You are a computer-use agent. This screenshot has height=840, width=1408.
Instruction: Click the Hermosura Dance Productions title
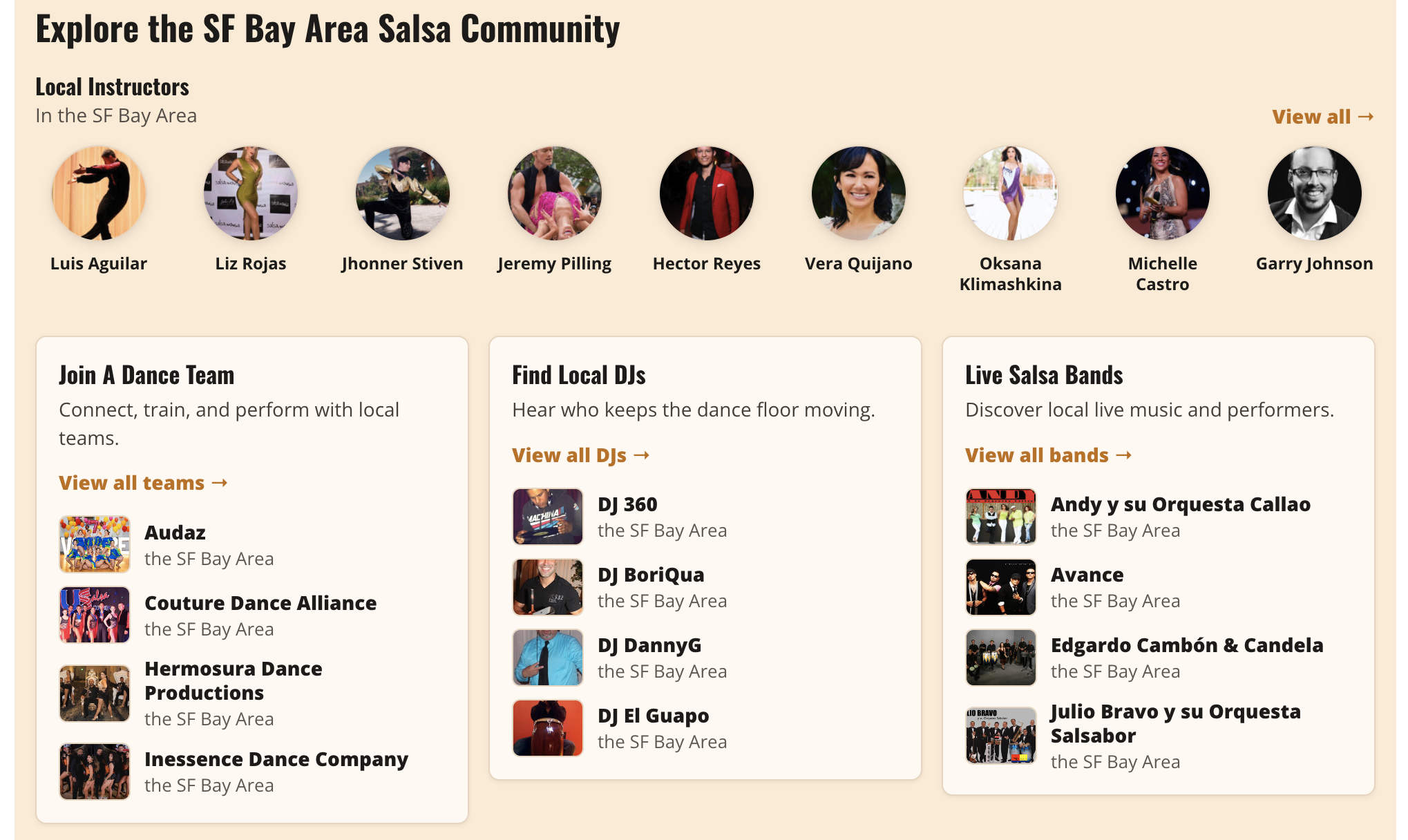pos(234,680)
